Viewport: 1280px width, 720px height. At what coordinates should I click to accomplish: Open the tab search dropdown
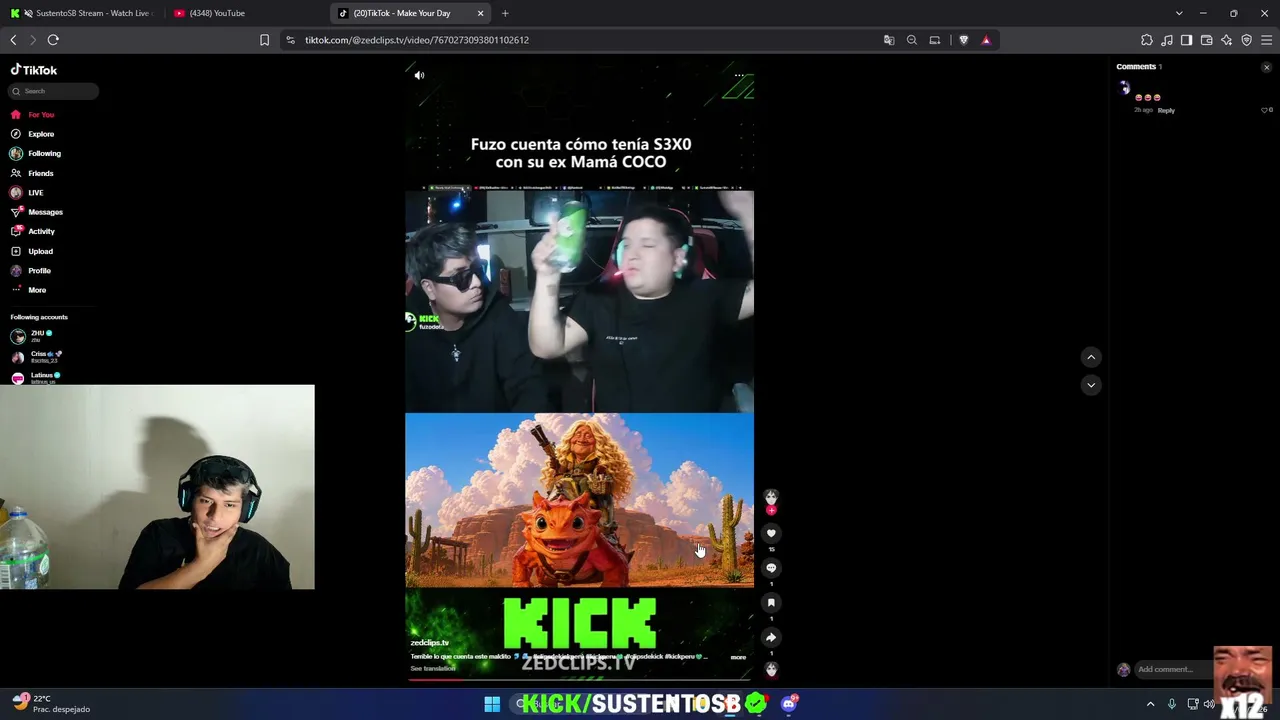pos(1179,13)
